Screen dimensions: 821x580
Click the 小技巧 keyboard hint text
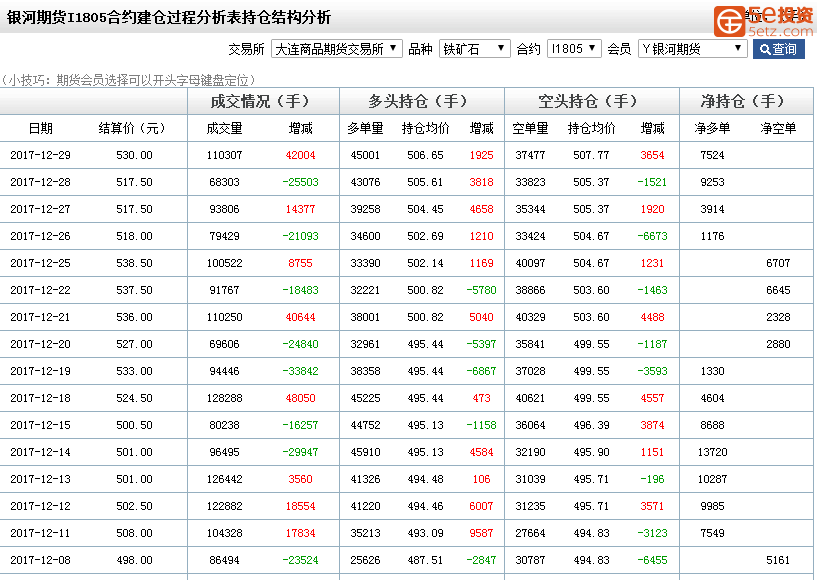pos(129,80)
